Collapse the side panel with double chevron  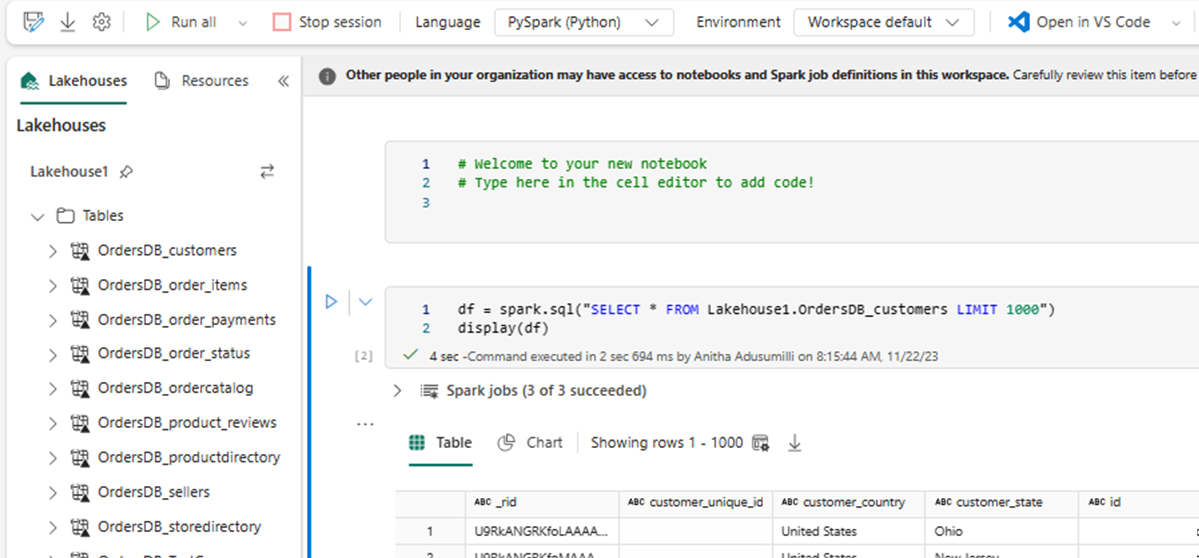point(283,81)
